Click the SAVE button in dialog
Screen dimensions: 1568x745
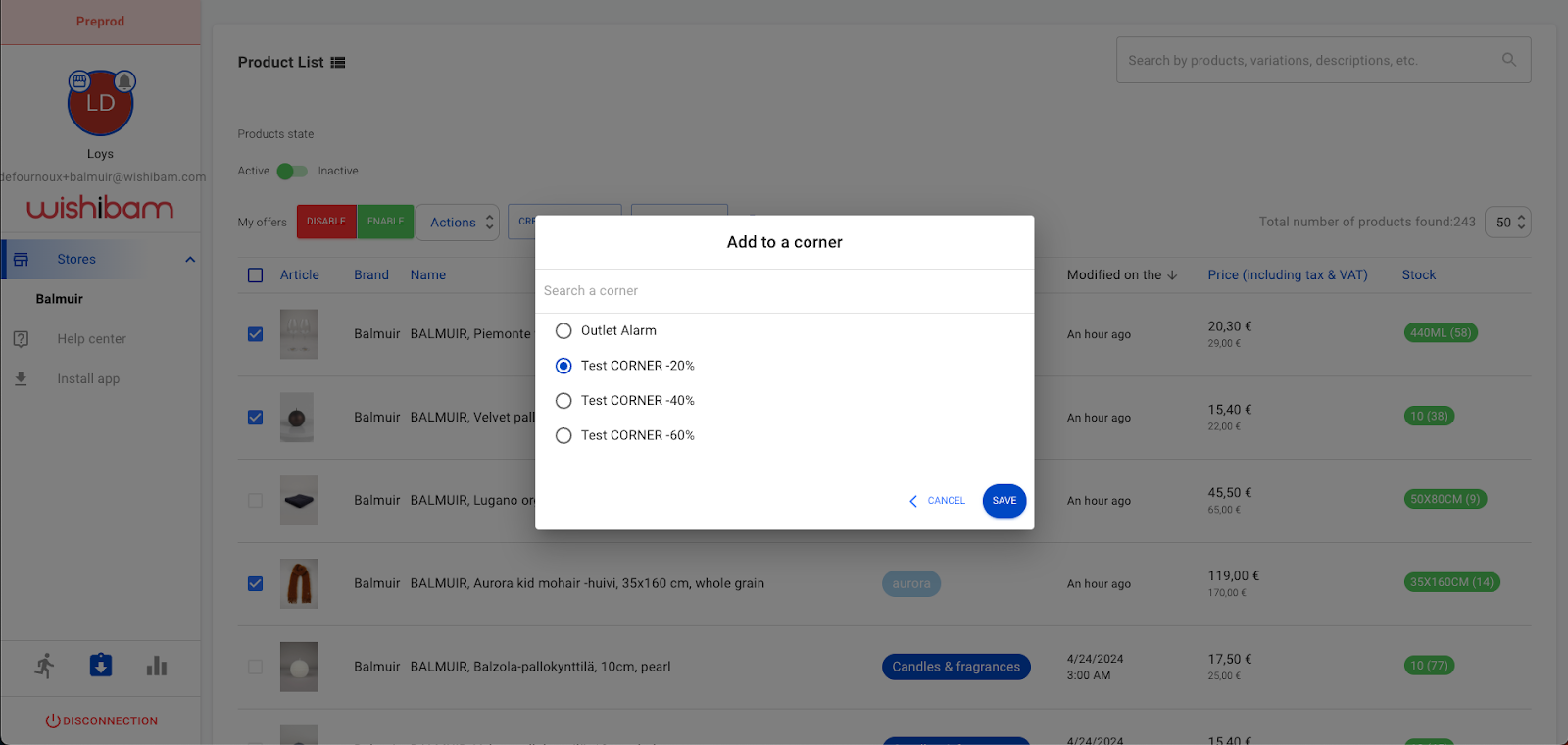point(1004,501)
